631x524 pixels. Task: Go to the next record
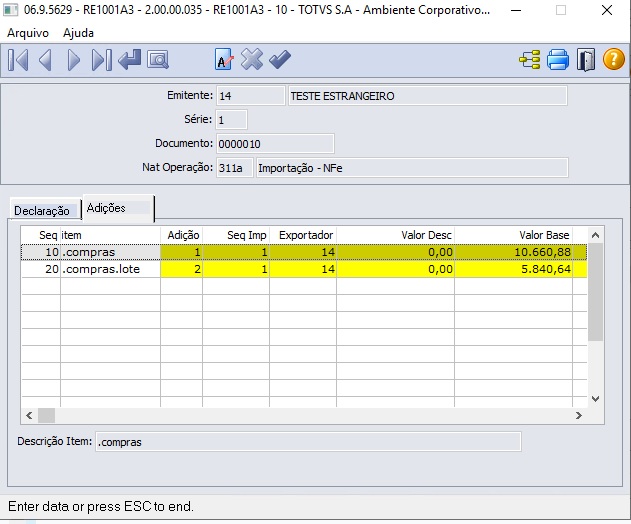(73, 60)
